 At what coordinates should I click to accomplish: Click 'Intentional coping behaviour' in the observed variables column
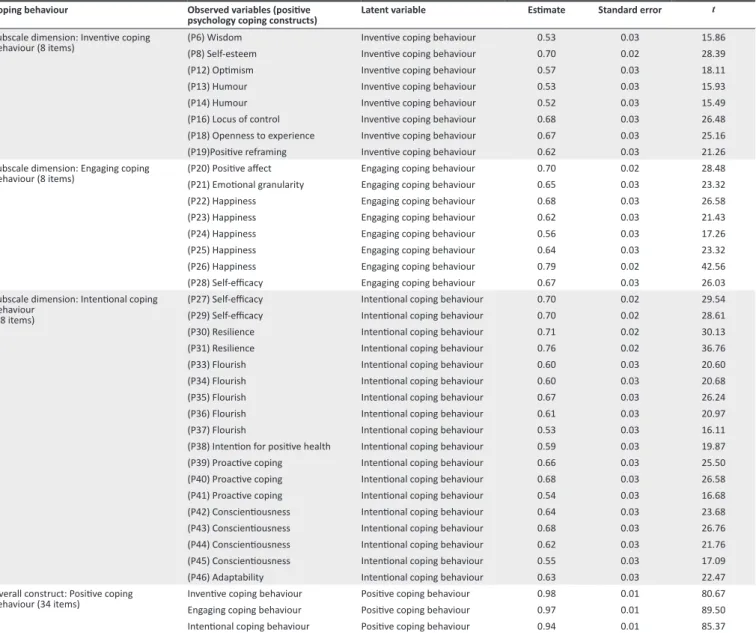click(248, 627)
